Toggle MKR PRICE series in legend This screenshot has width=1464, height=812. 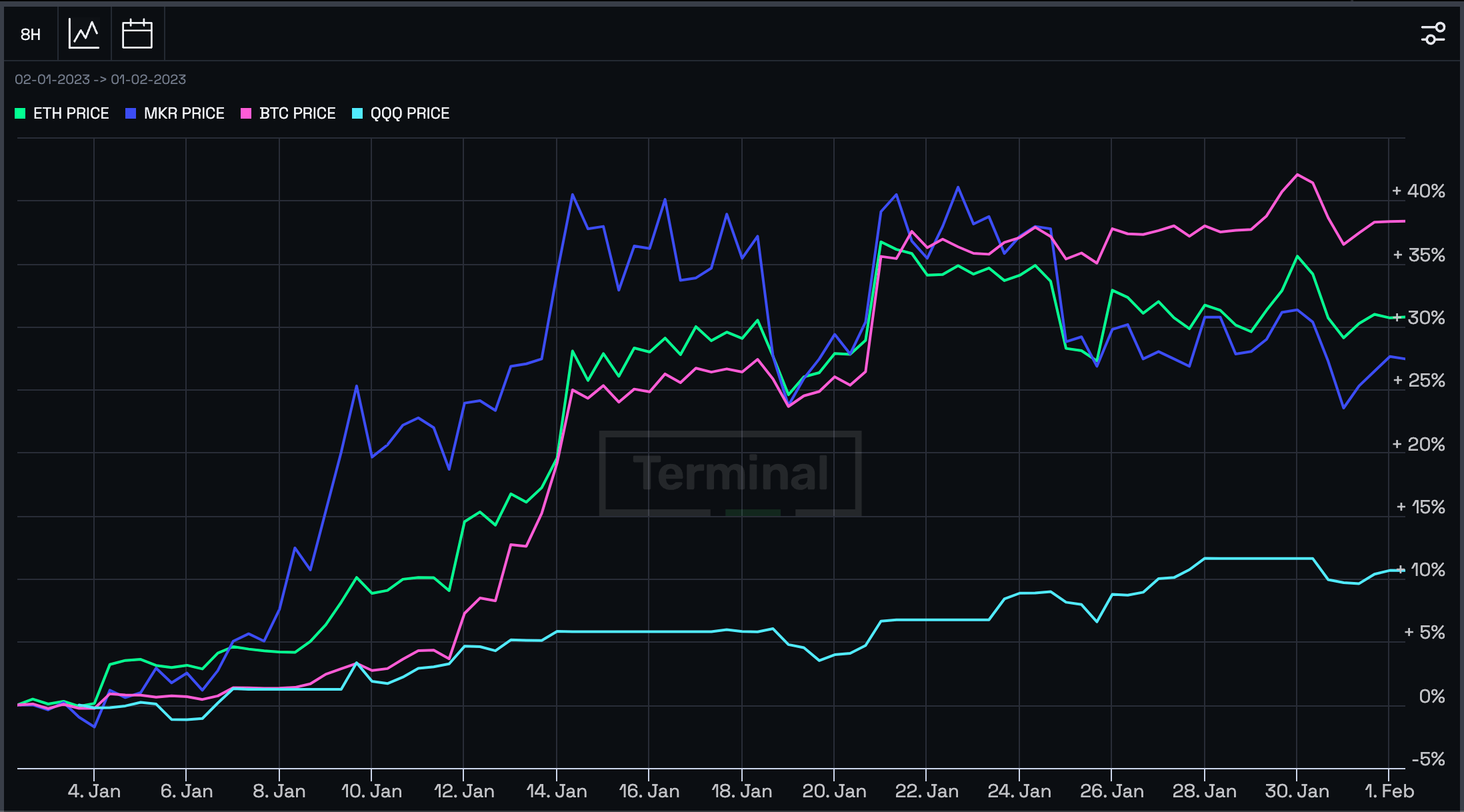coord(175,113)
